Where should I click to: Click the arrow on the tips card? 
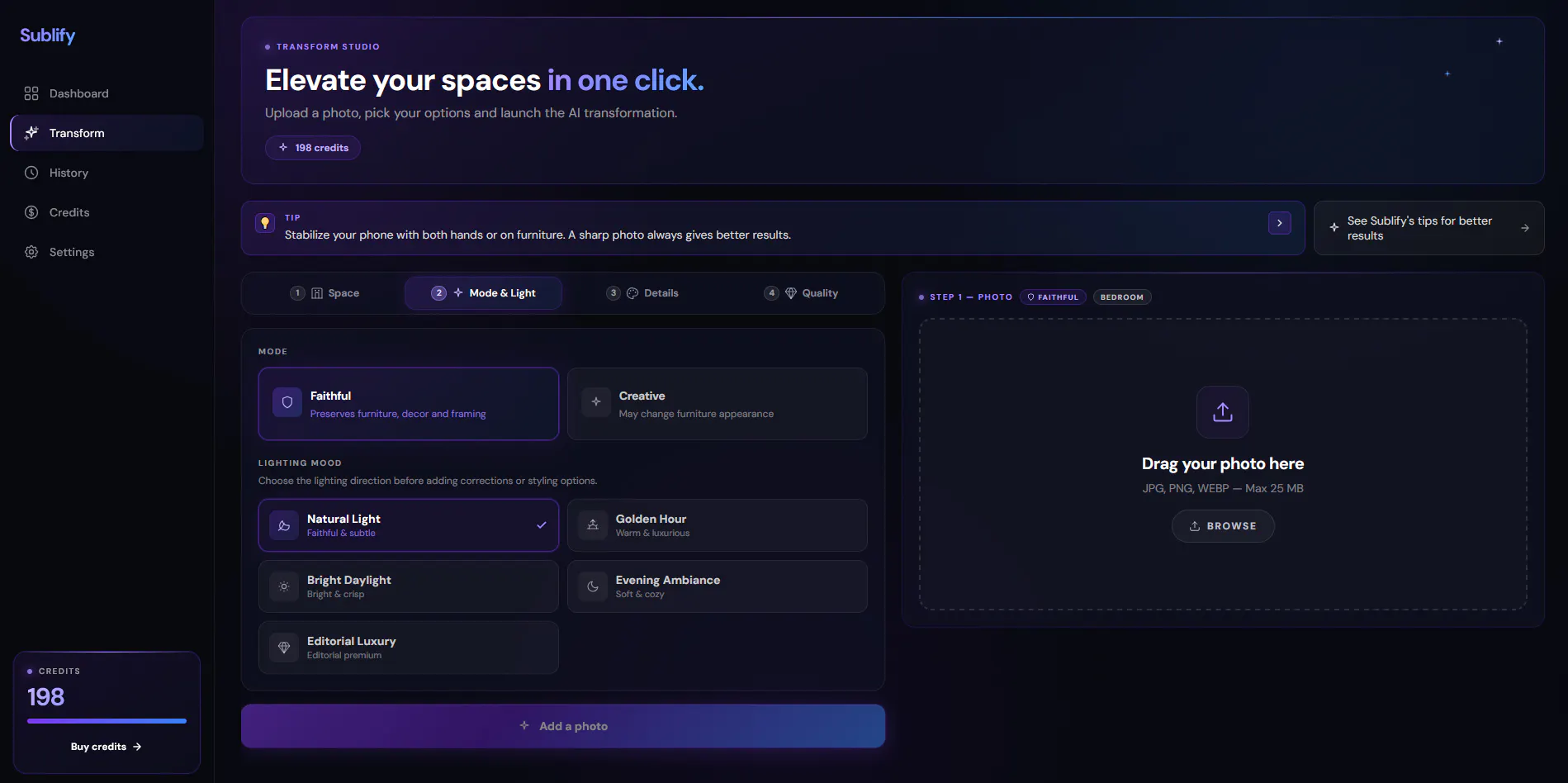(1525, 228)
